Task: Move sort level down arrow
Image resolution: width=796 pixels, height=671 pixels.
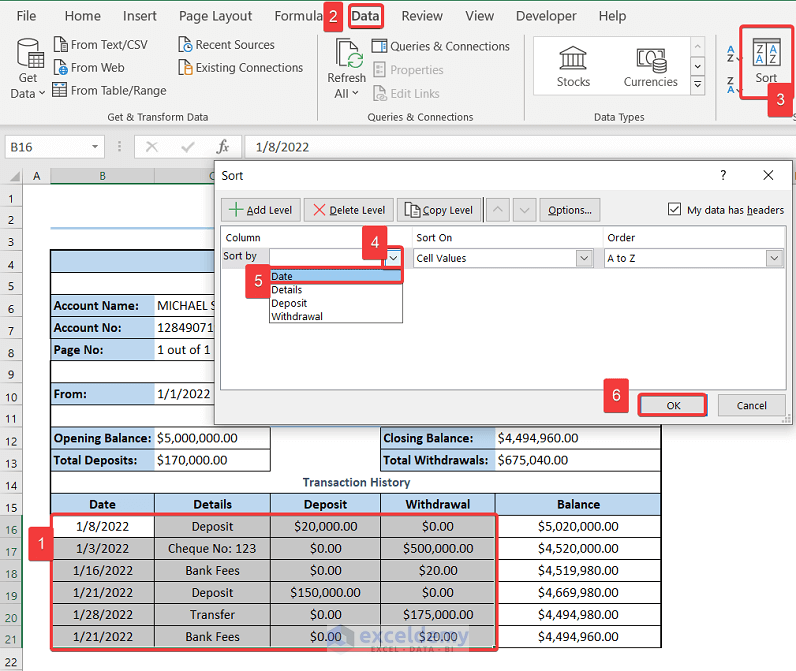Action: [524, 210]
